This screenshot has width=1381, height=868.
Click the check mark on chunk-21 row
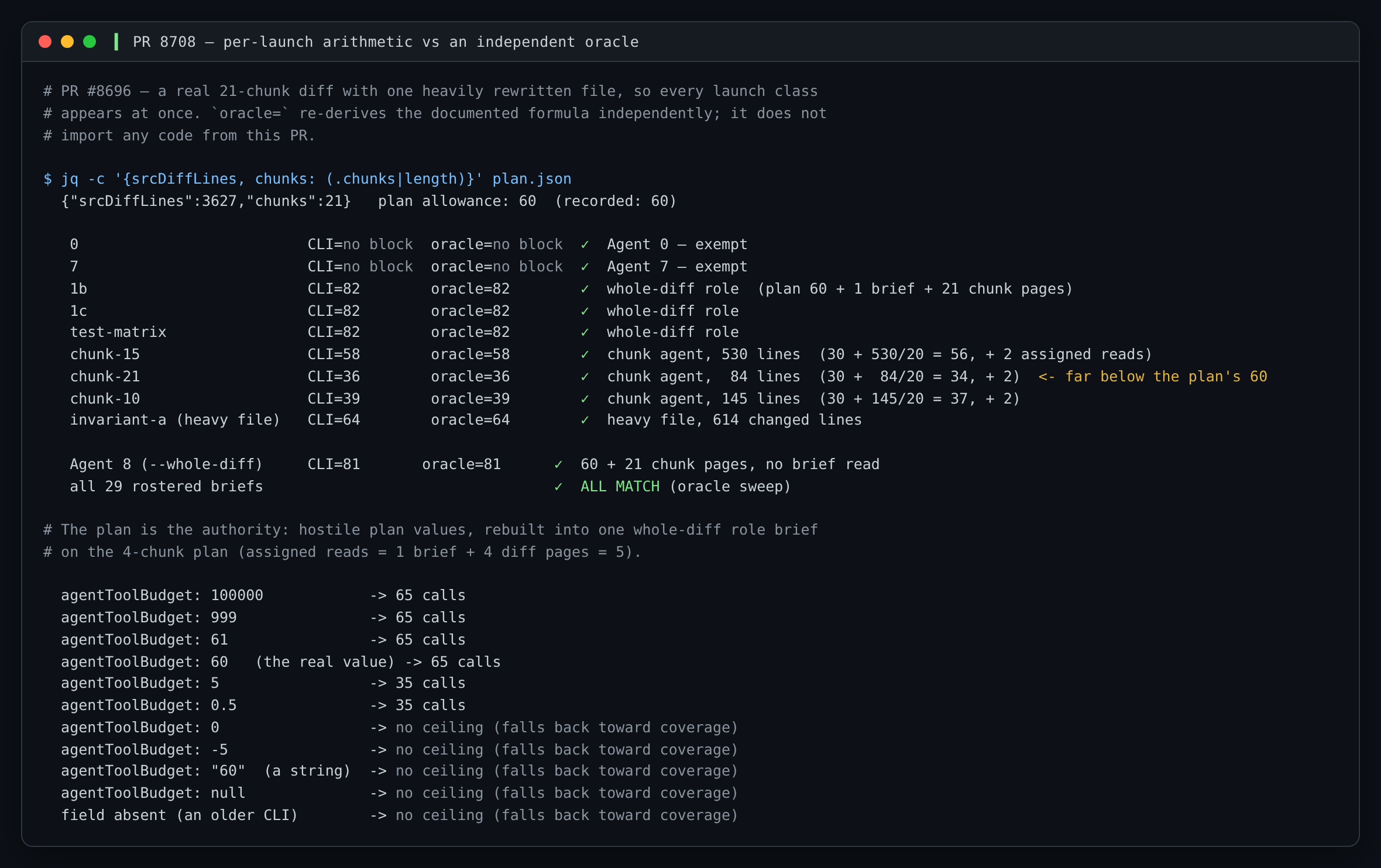(x=585, y=377)
